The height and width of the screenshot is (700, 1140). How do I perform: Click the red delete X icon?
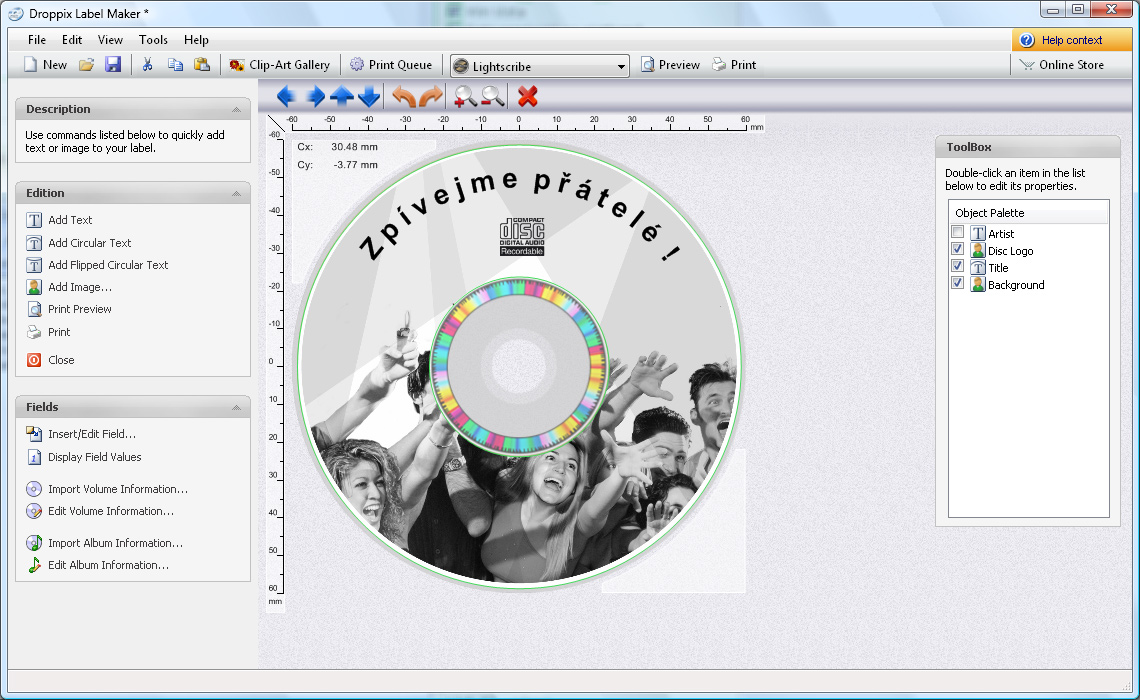528,96
